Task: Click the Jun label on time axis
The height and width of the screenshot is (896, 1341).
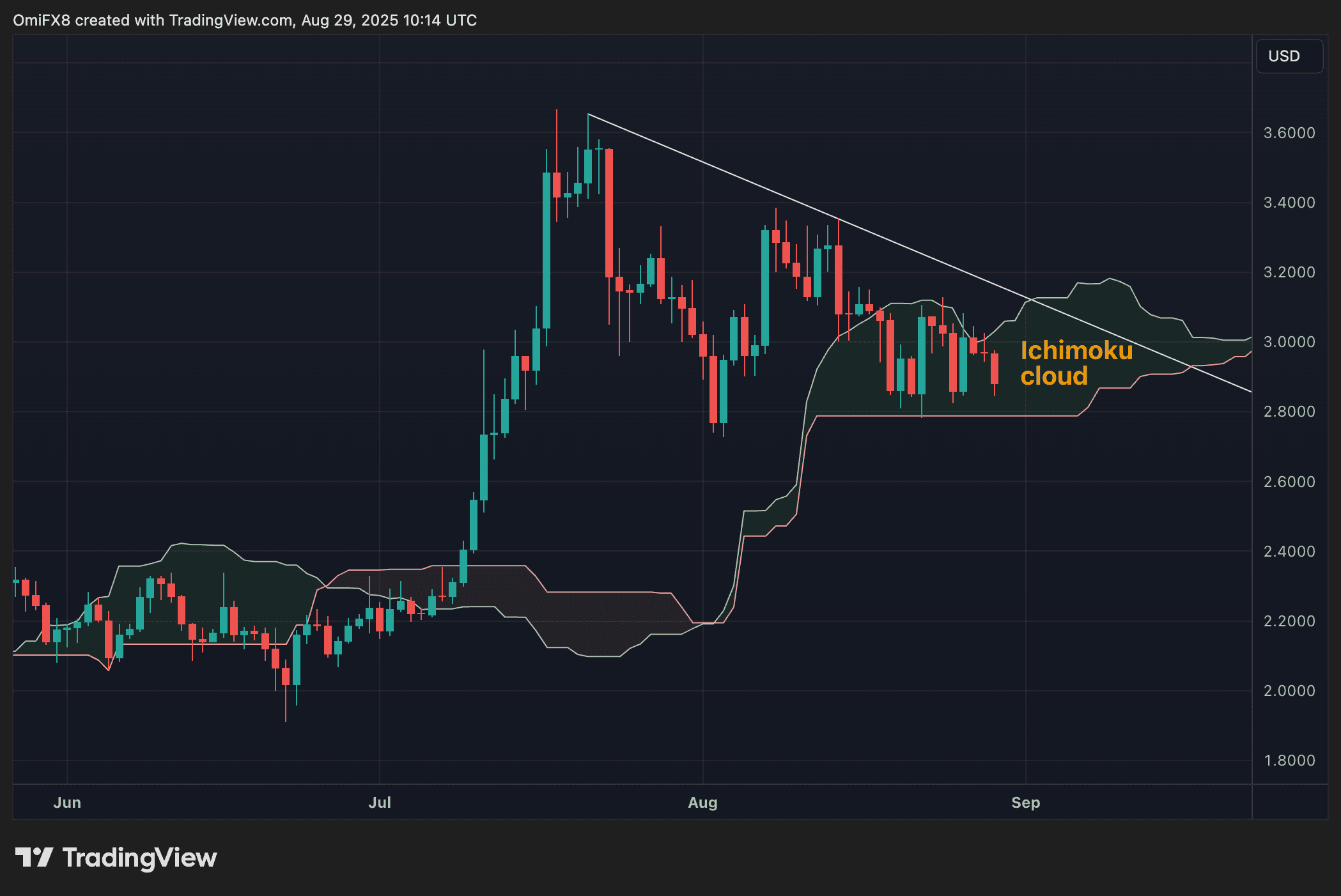Action: (x=67, y=803)
